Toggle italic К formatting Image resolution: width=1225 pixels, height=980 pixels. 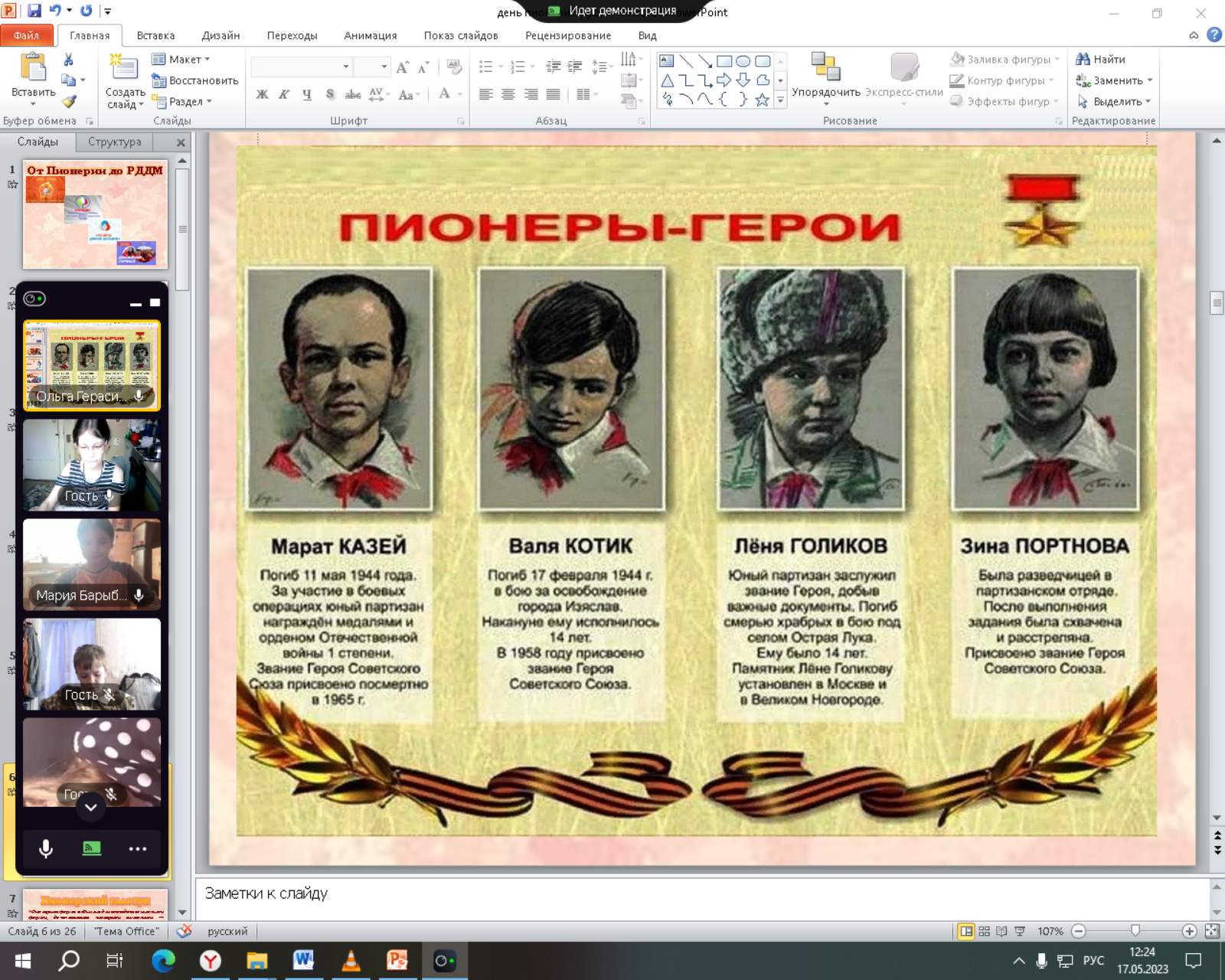[x=284, y=94]
